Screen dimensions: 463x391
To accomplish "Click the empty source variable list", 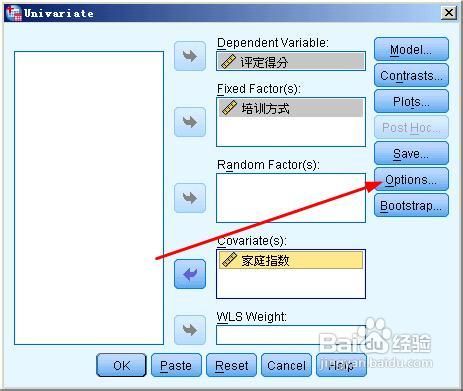I will tap(89, 198).
